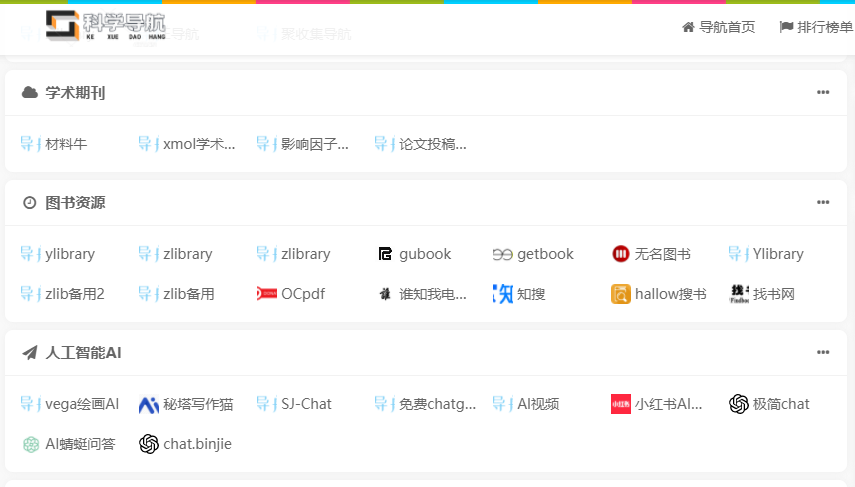This screenshot has height=487, width=855.
Task: Click the 图书资源 section heading
Action: tap(75, 203)
